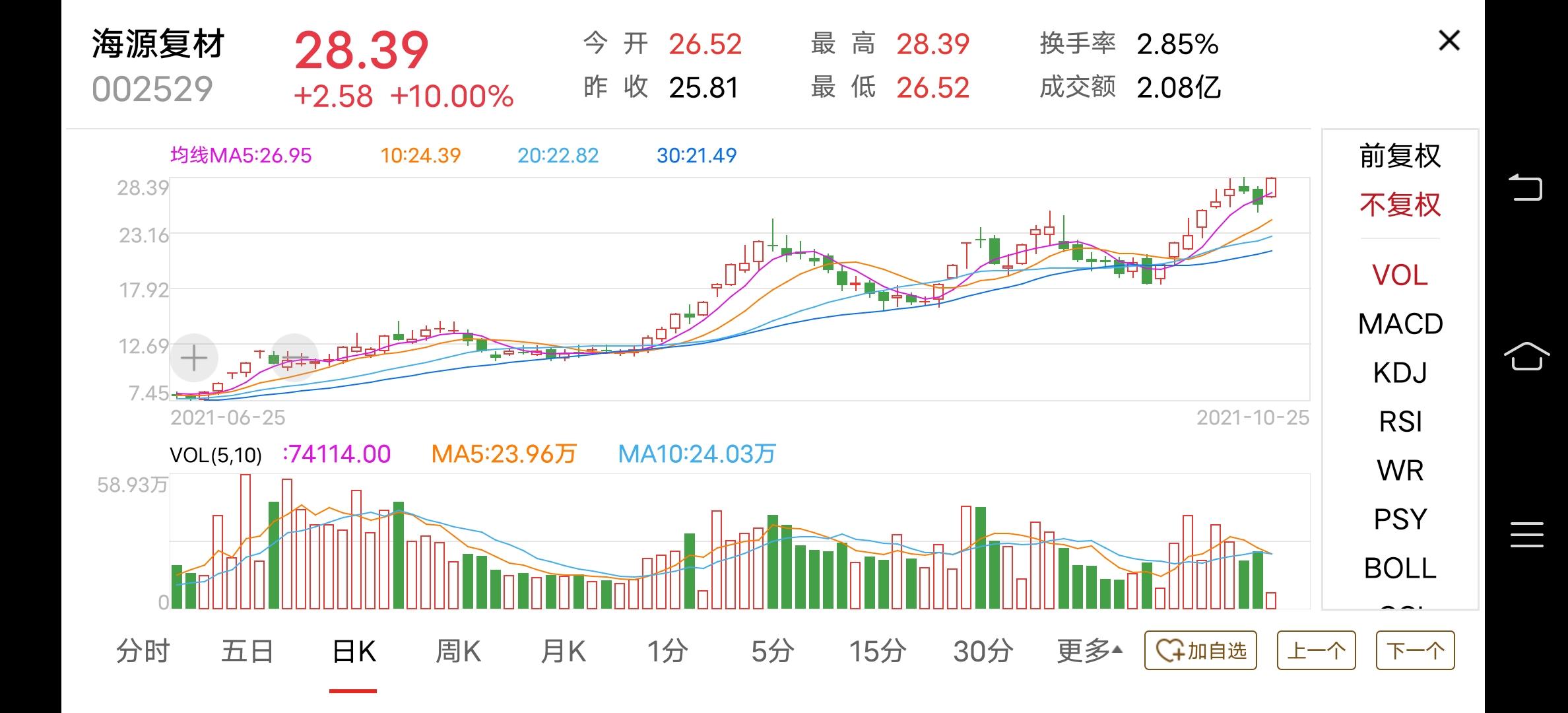1568x713 pixels.
Task: Choose the MACD indicator
Action: [x=1400, y=324]
